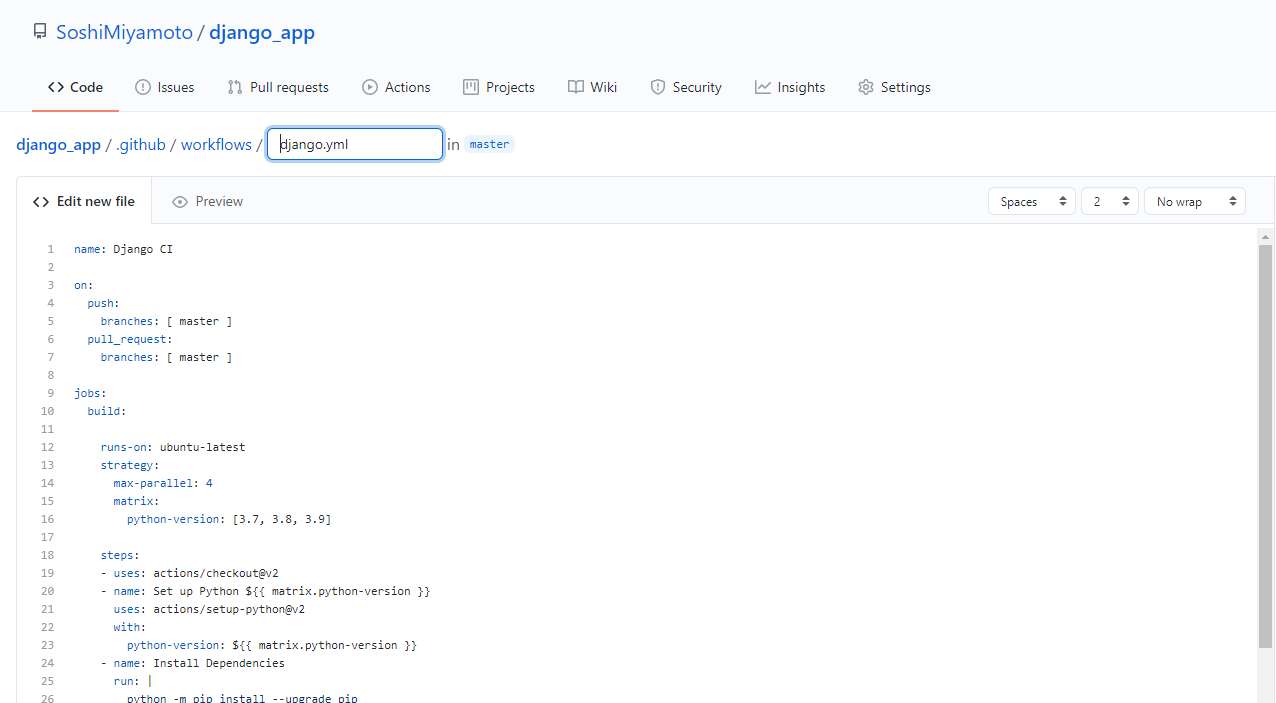Switch to the Code tab
1276x703 pixels.
tap(75, 87)
